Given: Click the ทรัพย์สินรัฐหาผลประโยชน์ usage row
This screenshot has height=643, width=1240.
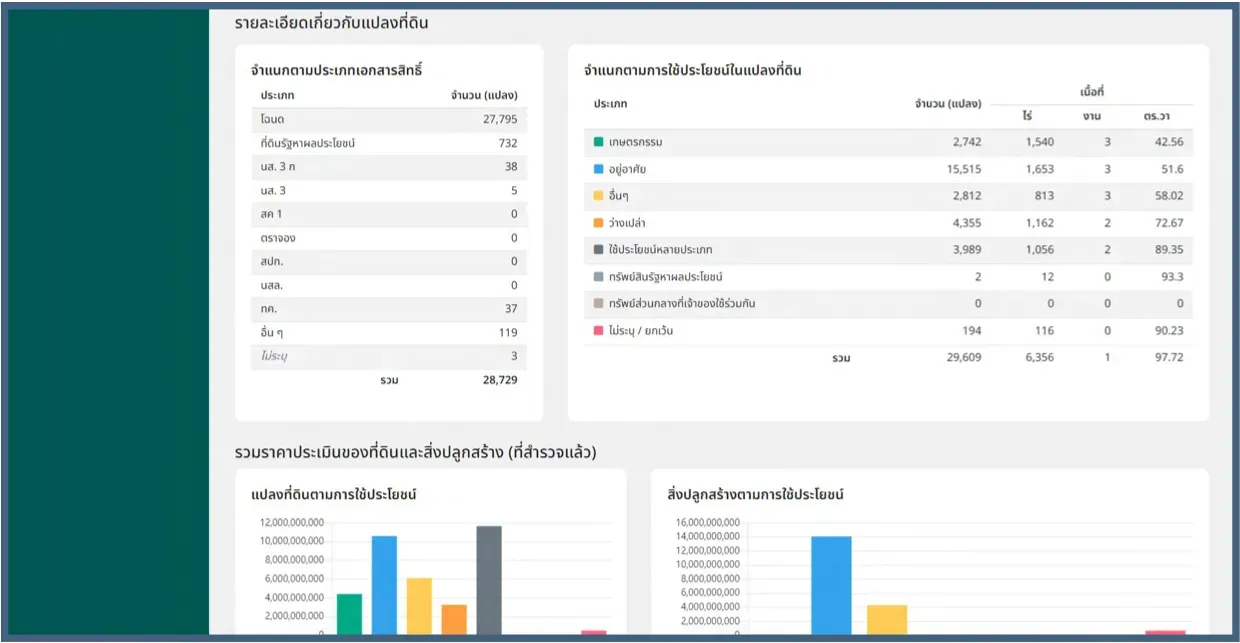Looking at the screenshot, I should click(x=888, y=277).
